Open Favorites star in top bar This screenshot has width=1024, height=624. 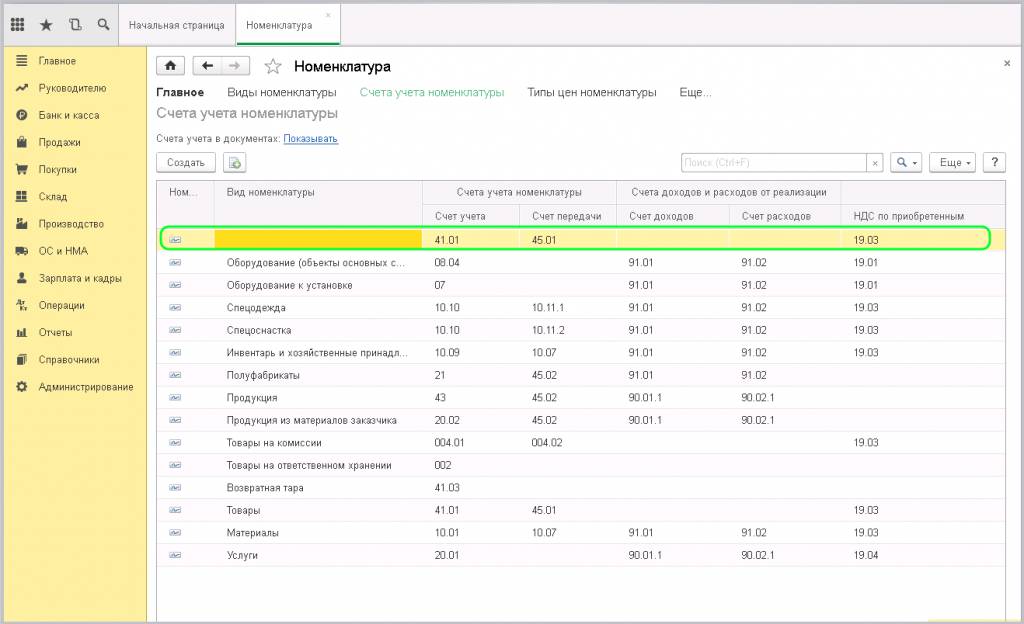(x=46, y=25)
